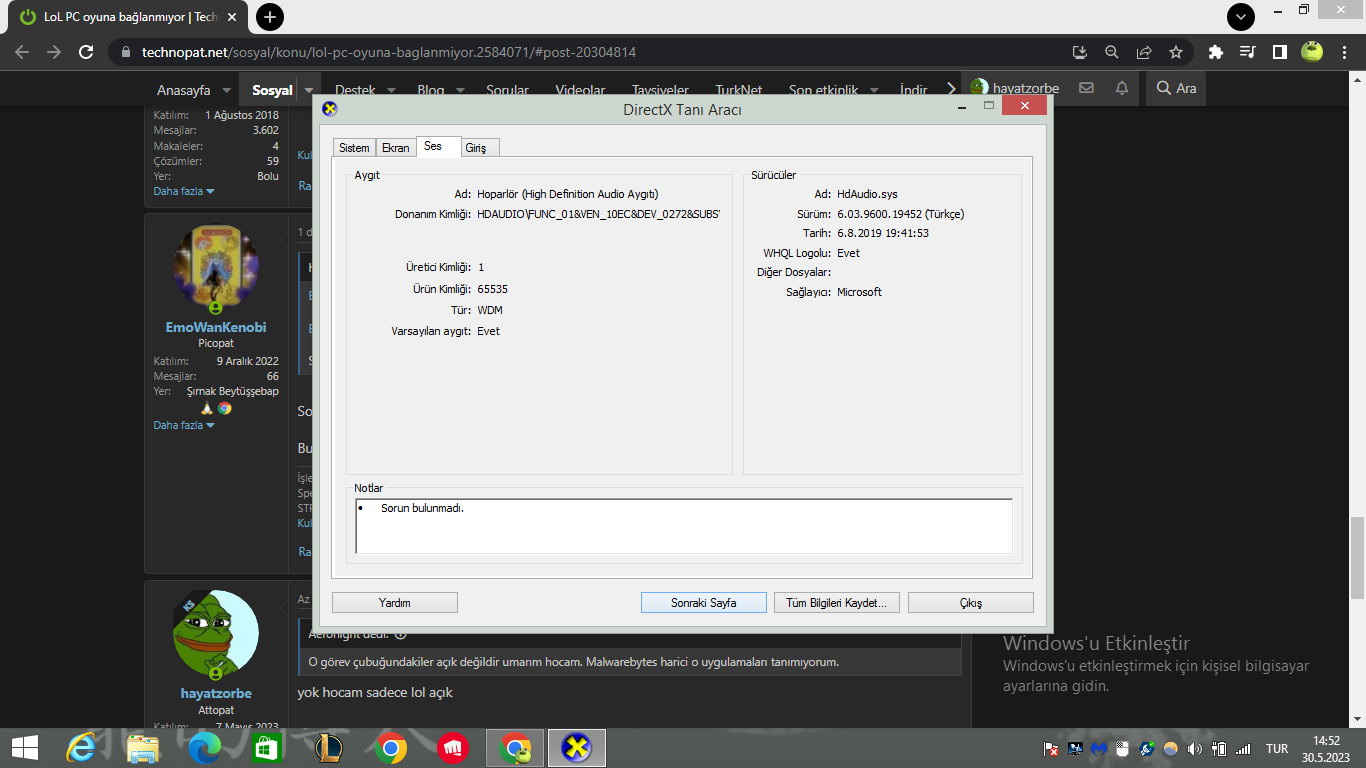Open the Windows Store taskbar icon

click(266, 748)
